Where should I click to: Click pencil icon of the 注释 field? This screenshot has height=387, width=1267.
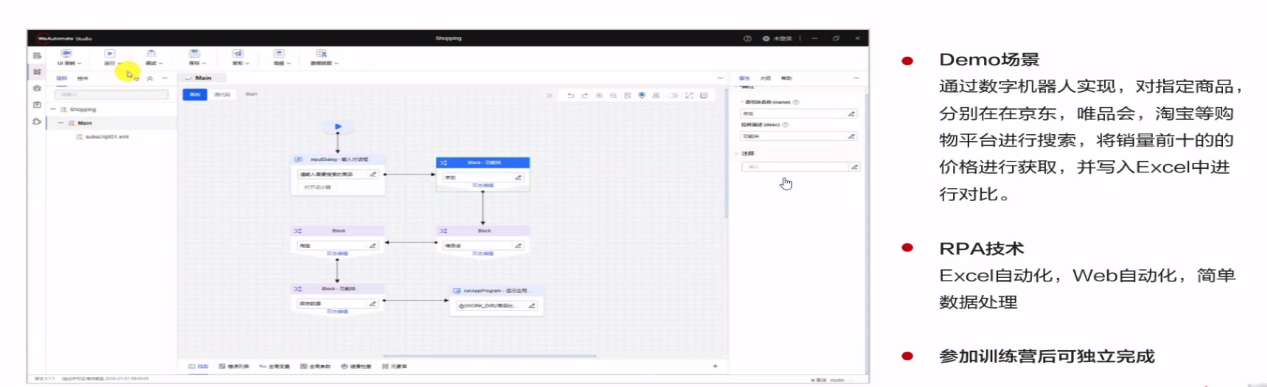tap(854, 167)
